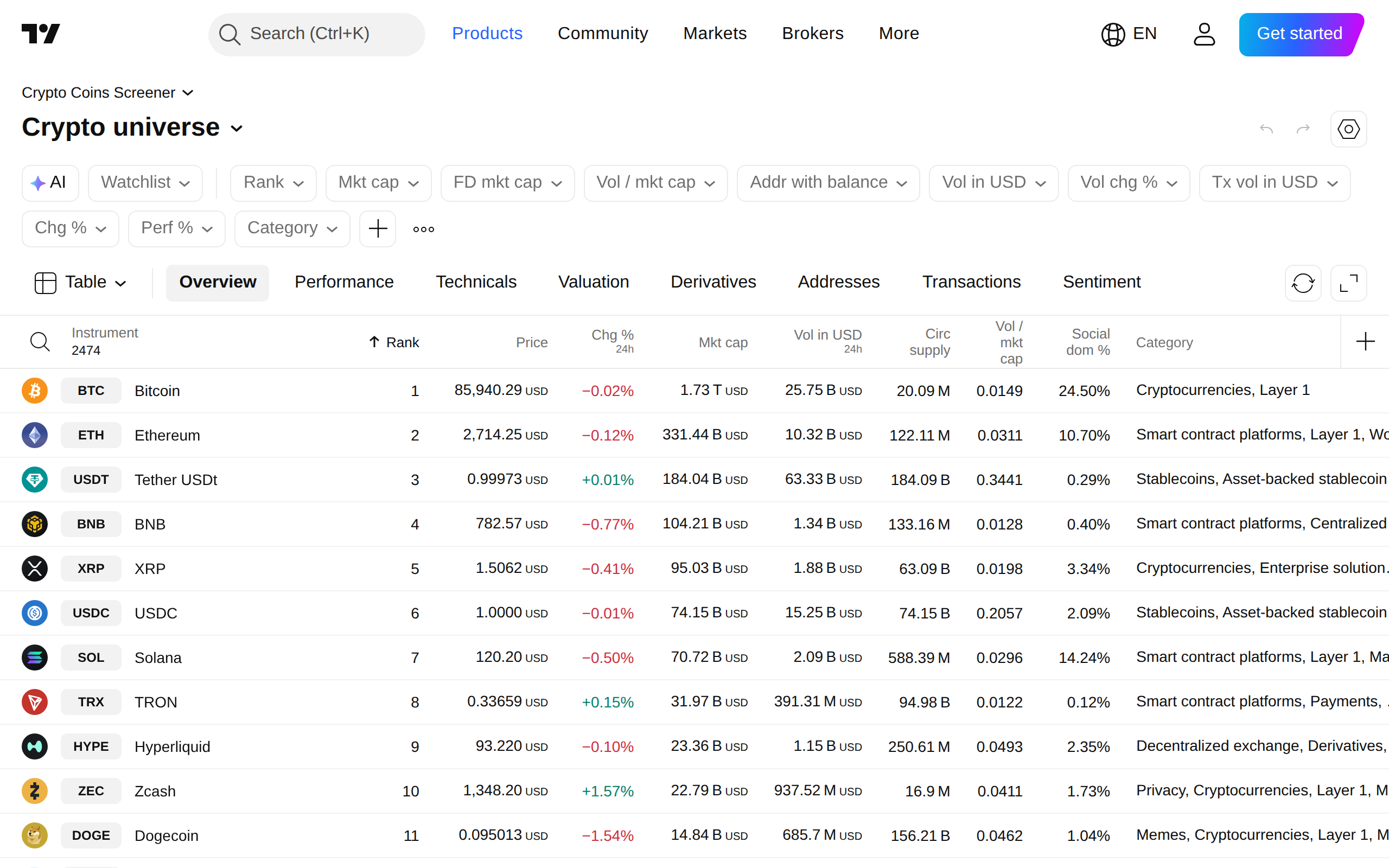Open the language globe selector
The width and height of the screenshot is (1389, 868).
pyautogui.click(x=1129, y=34)
